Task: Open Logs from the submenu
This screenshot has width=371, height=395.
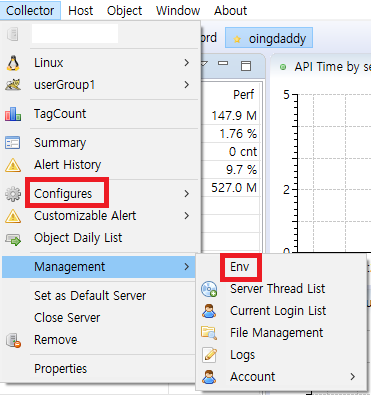Action: [281, 355]
